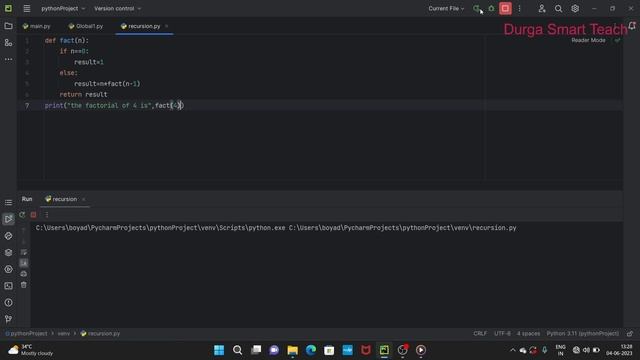Rerun the recursion program

(x=22, y=214)
